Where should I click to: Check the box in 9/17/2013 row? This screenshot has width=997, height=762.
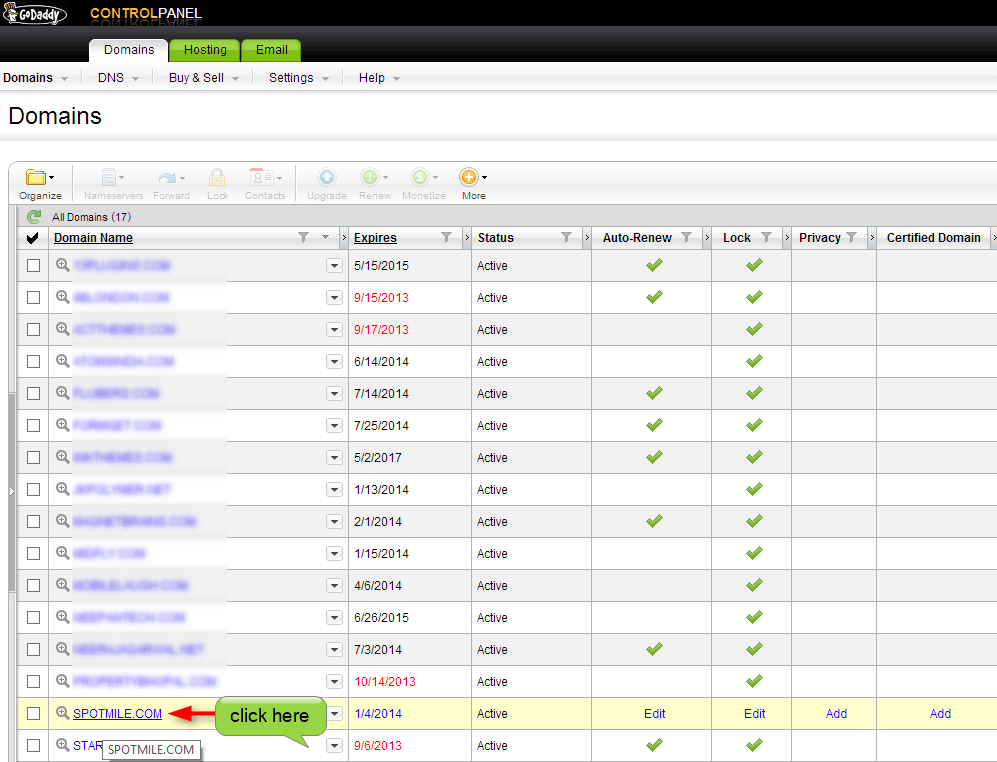(x=34, y=329)
